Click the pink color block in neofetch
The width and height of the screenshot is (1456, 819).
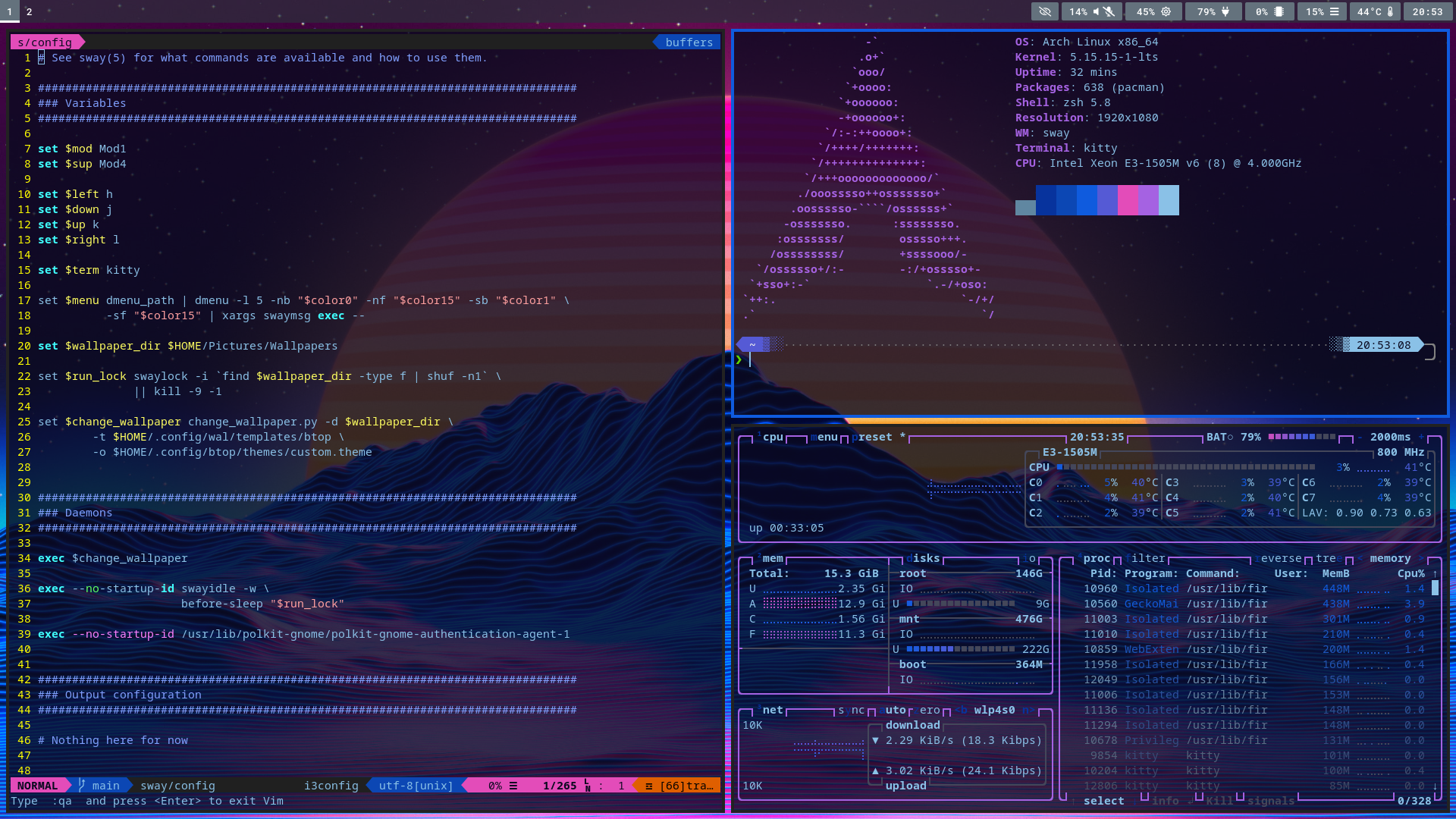click(x=1128, y=200)
